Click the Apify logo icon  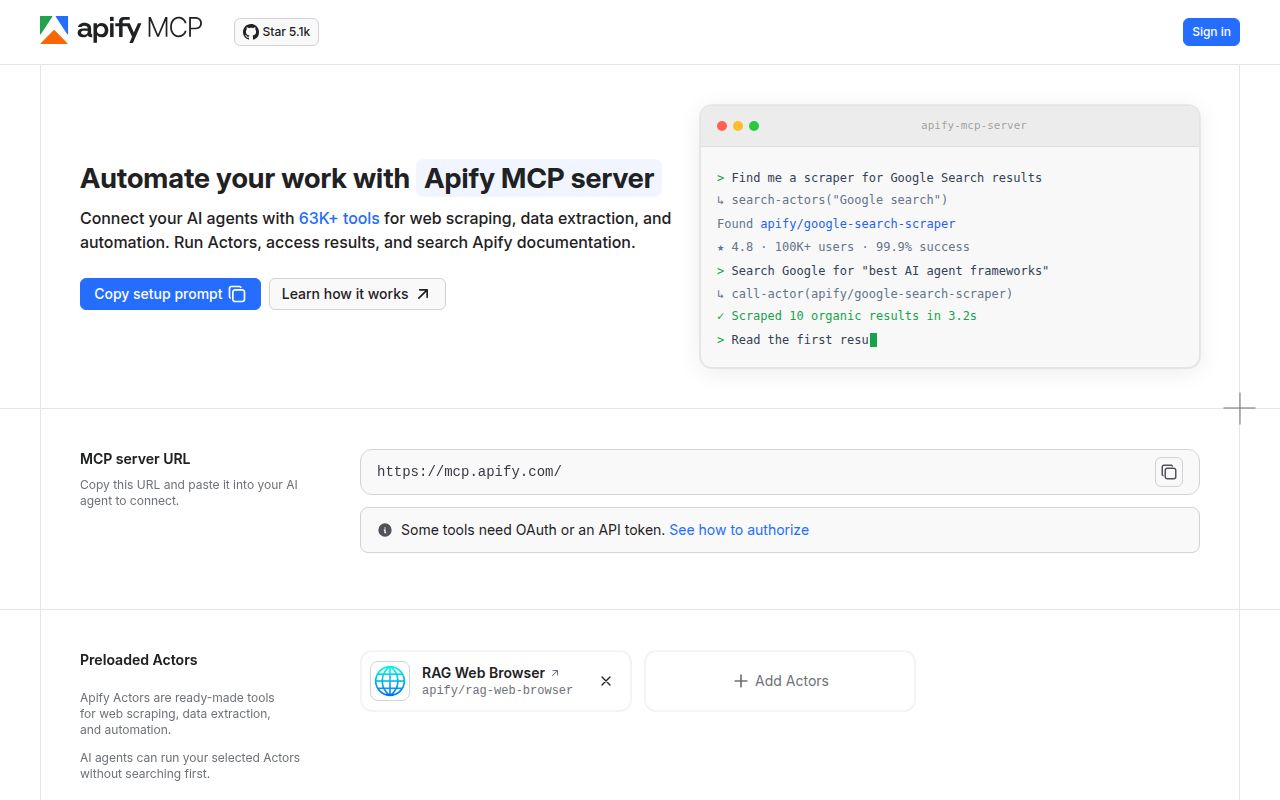point(54,30)
